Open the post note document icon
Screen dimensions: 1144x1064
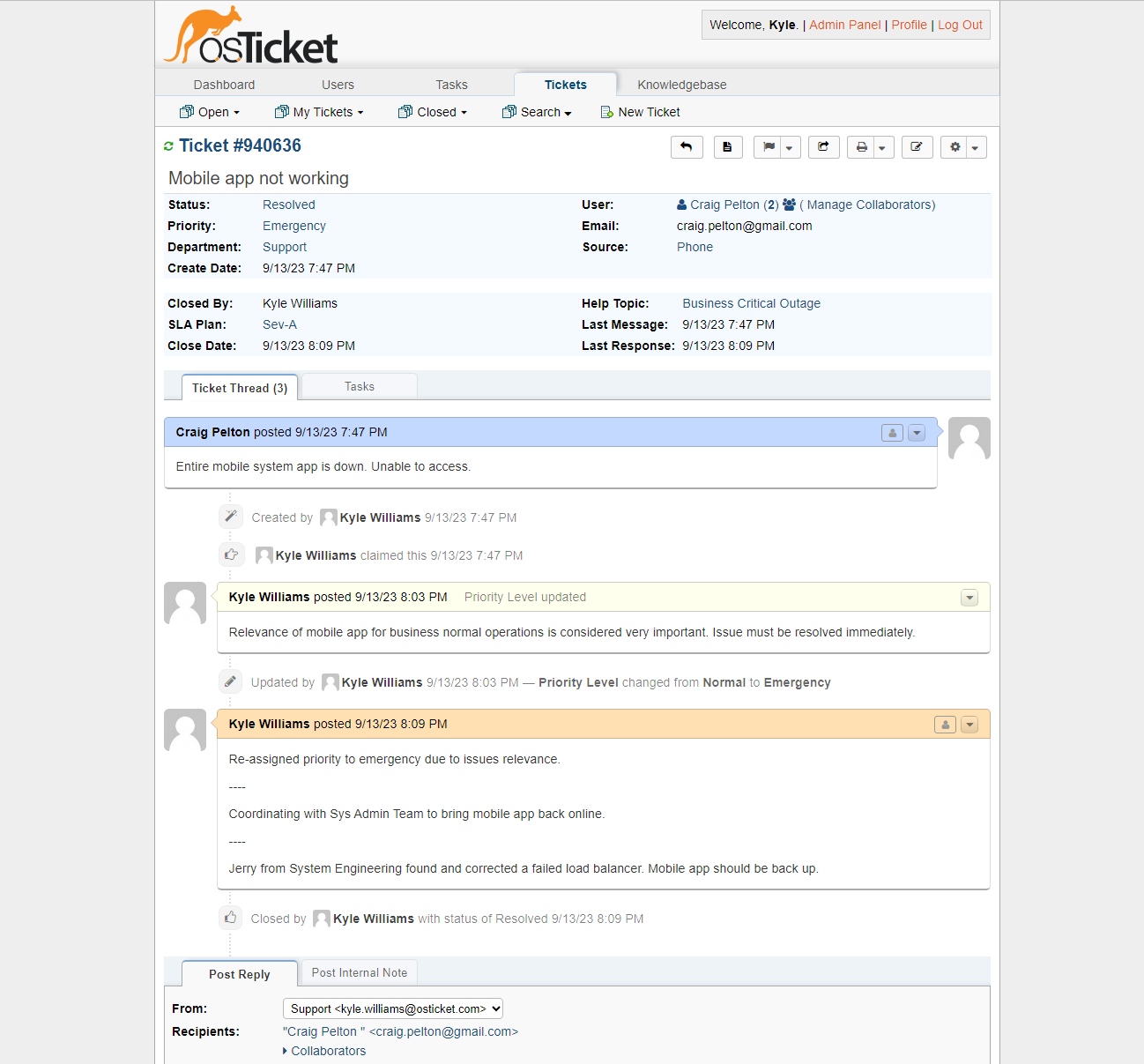[x=727, y=146]
